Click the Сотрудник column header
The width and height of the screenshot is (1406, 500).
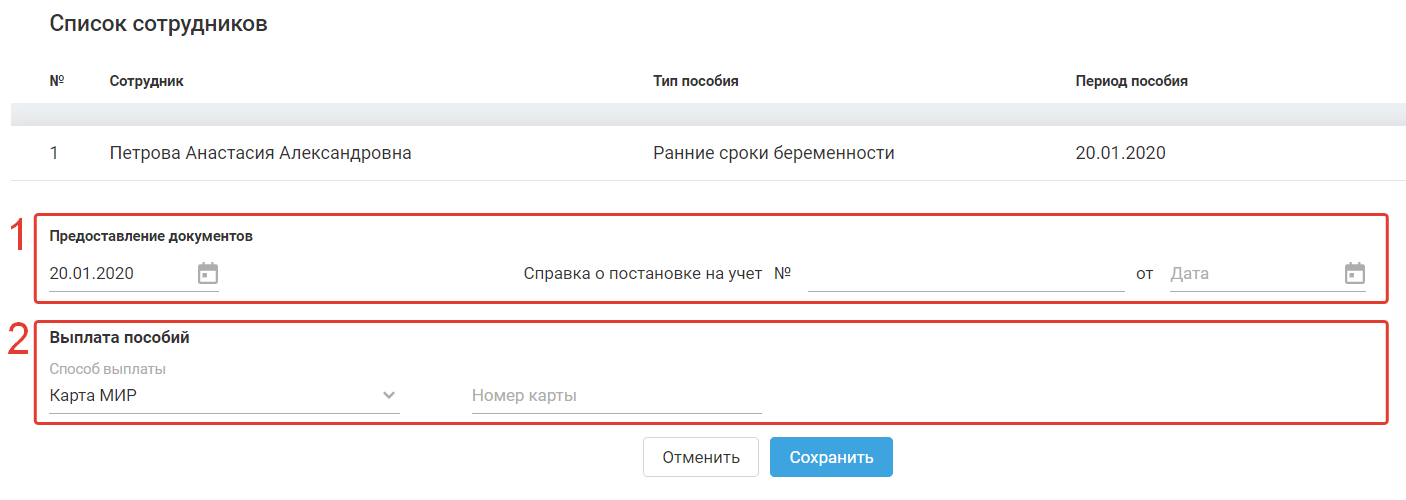click(146, 81)
